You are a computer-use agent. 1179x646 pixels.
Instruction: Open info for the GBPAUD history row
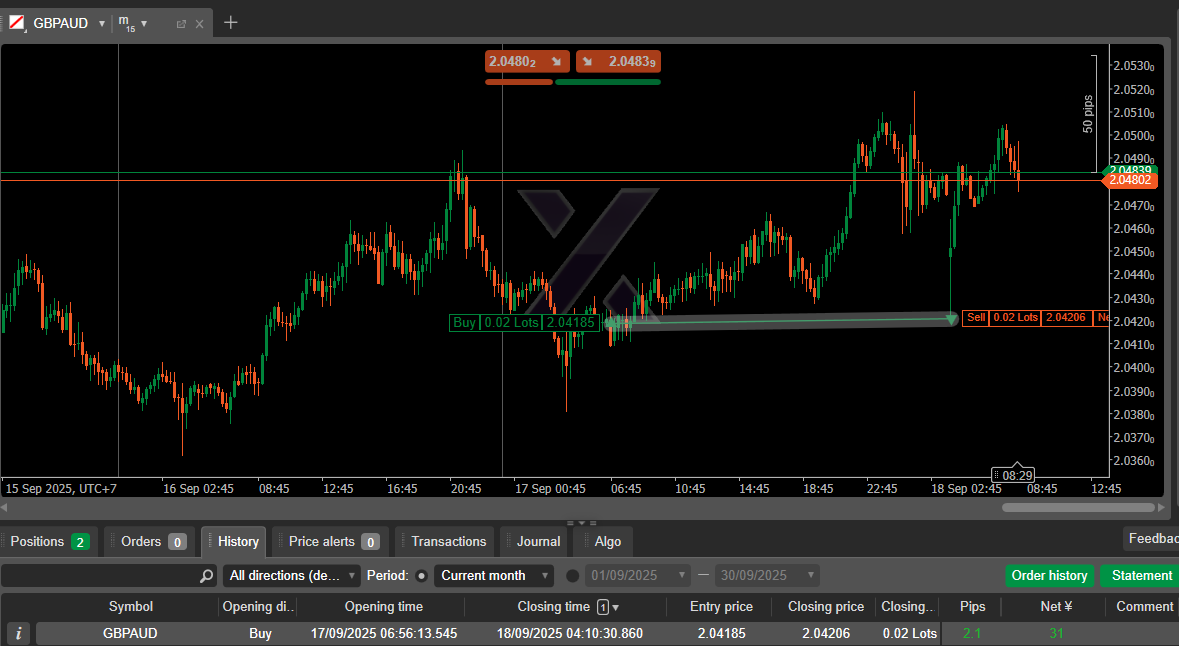coord(18,633)
